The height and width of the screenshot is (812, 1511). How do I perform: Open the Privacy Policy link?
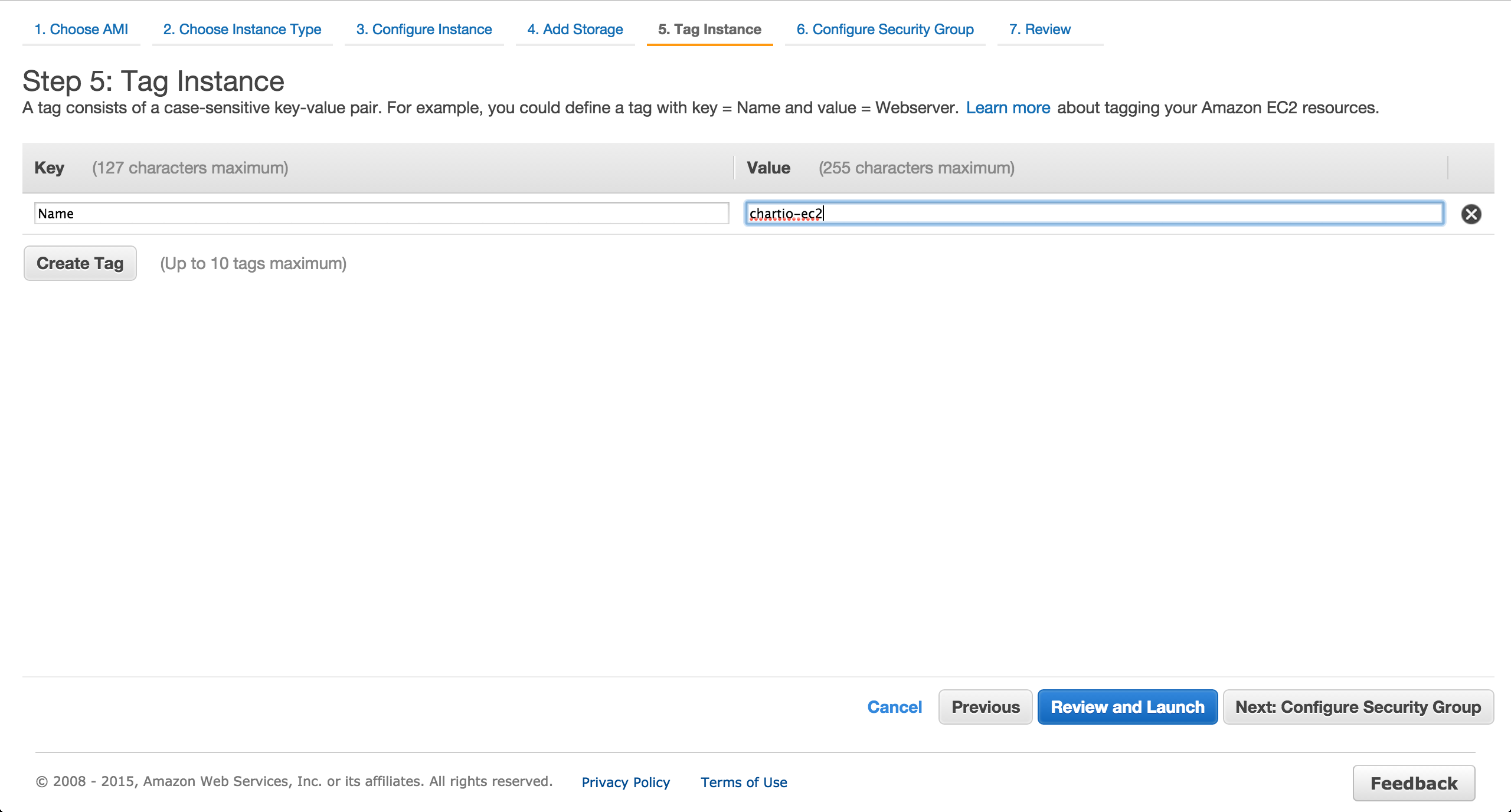point(626,782)
